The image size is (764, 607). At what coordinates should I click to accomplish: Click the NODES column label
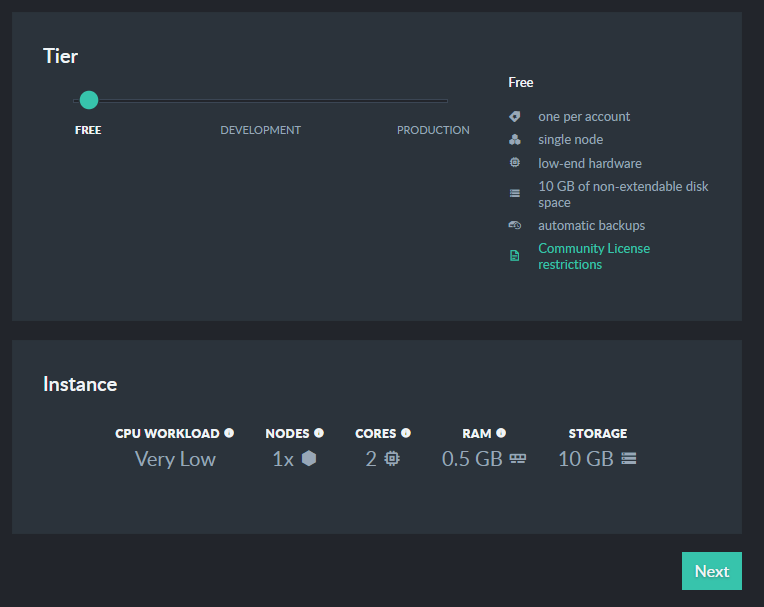click(x=287, y=434)
